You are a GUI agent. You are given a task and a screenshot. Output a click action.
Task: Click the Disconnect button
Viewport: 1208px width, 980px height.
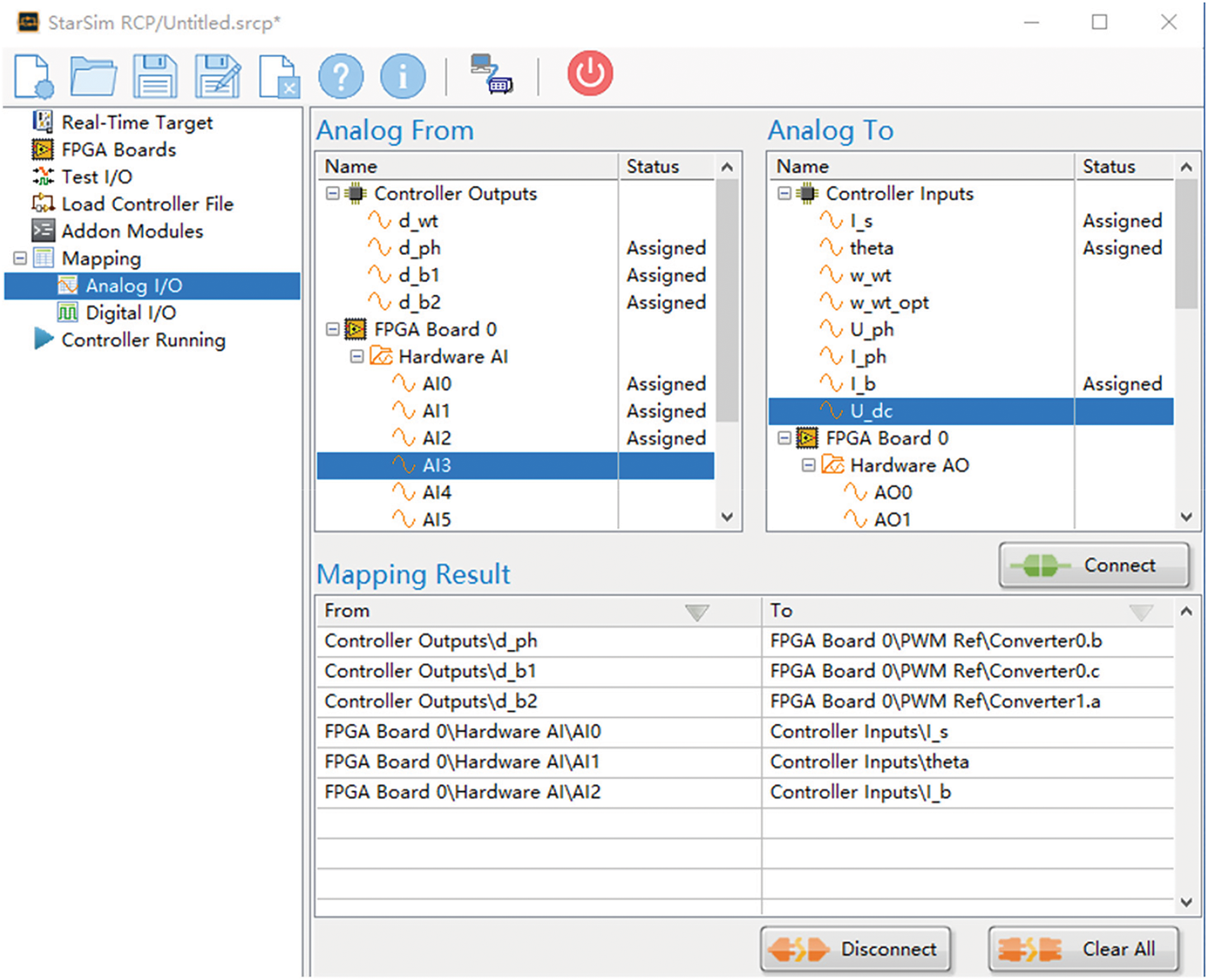(855, 949)
